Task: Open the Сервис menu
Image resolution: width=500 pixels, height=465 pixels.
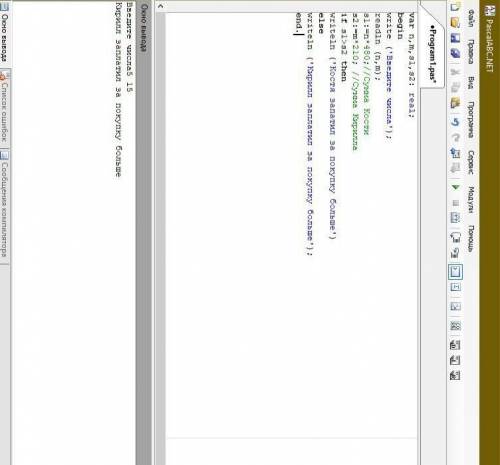Action: point(470,162)
